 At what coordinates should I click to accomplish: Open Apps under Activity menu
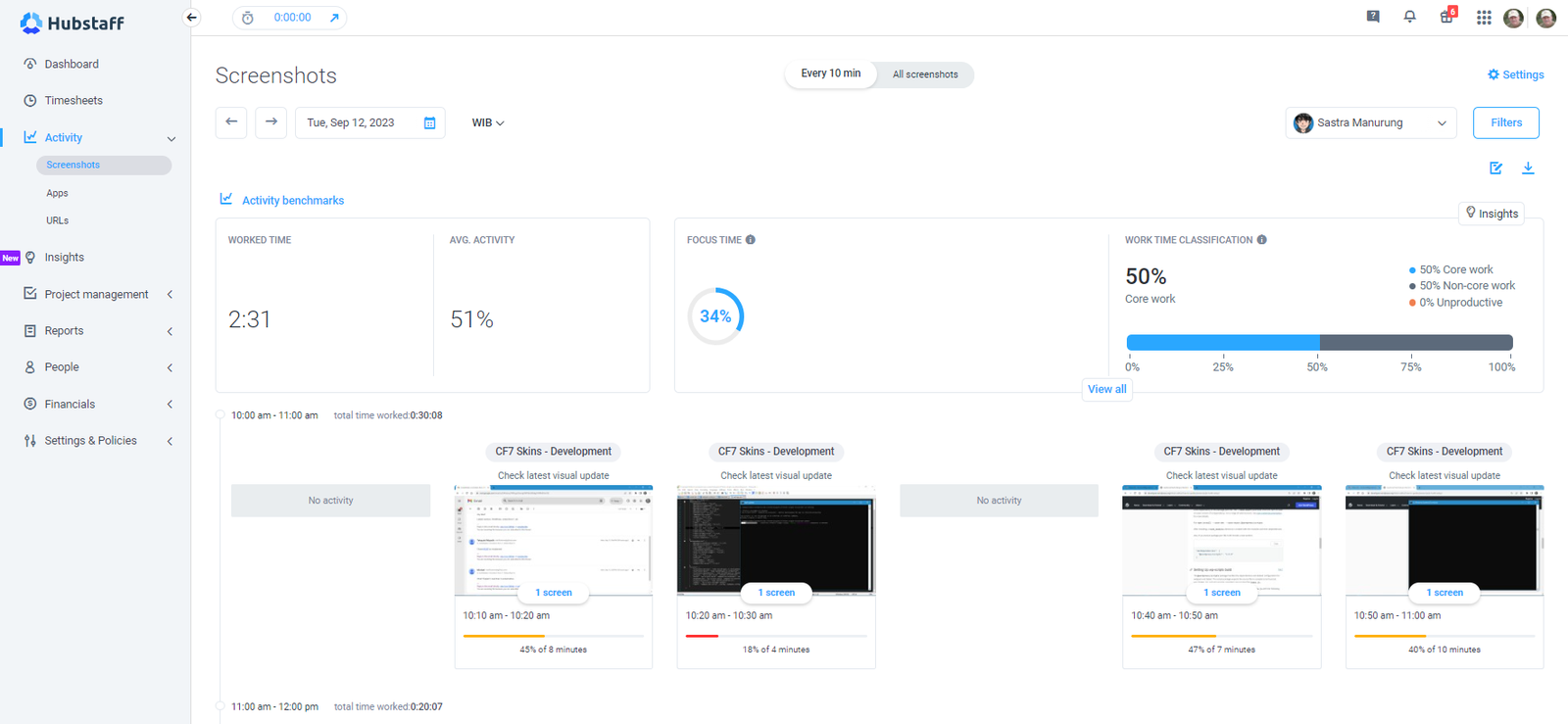pyautogui.click(x=57, y=194)
